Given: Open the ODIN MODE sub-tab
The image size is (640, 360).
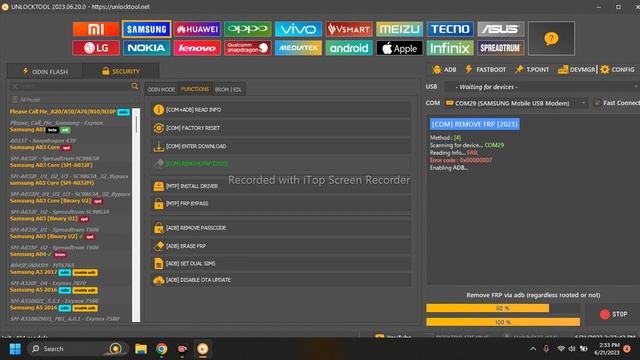Looking at the screenshot, I should click(161, 89).
